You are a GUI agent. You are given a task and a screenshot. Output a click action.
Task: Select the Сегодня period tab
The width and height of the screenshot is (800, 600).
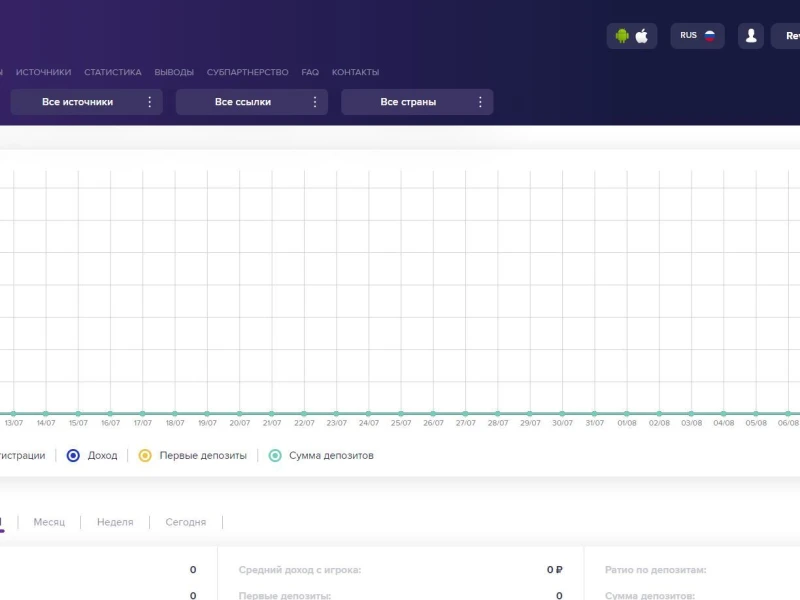tap(185, 522)
